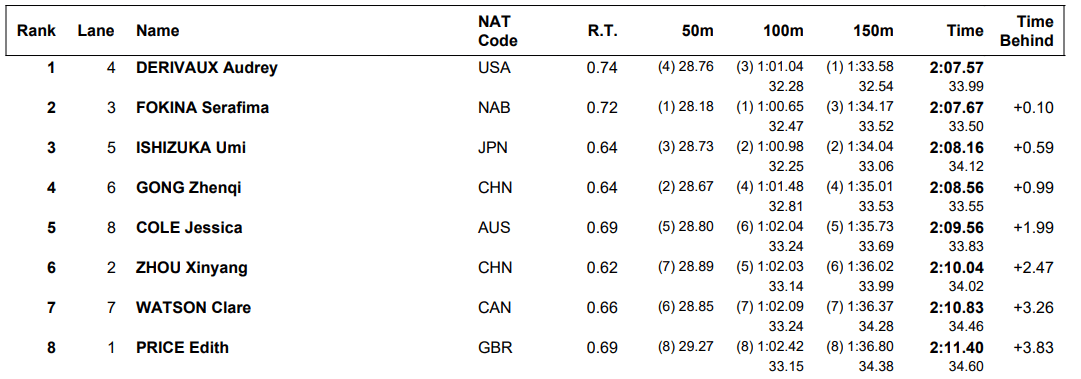Image resolution: width=1081 pixels, height=379 pixels.
Task: Click final time 2:07.57
Action: coord(956,68)
